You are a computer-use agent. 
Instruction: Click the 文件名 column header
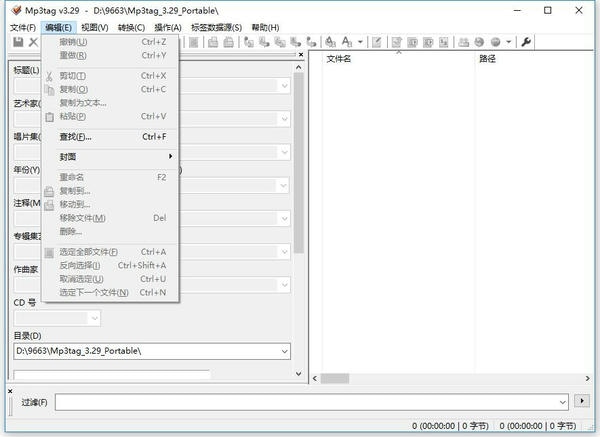tap(399, 59)
